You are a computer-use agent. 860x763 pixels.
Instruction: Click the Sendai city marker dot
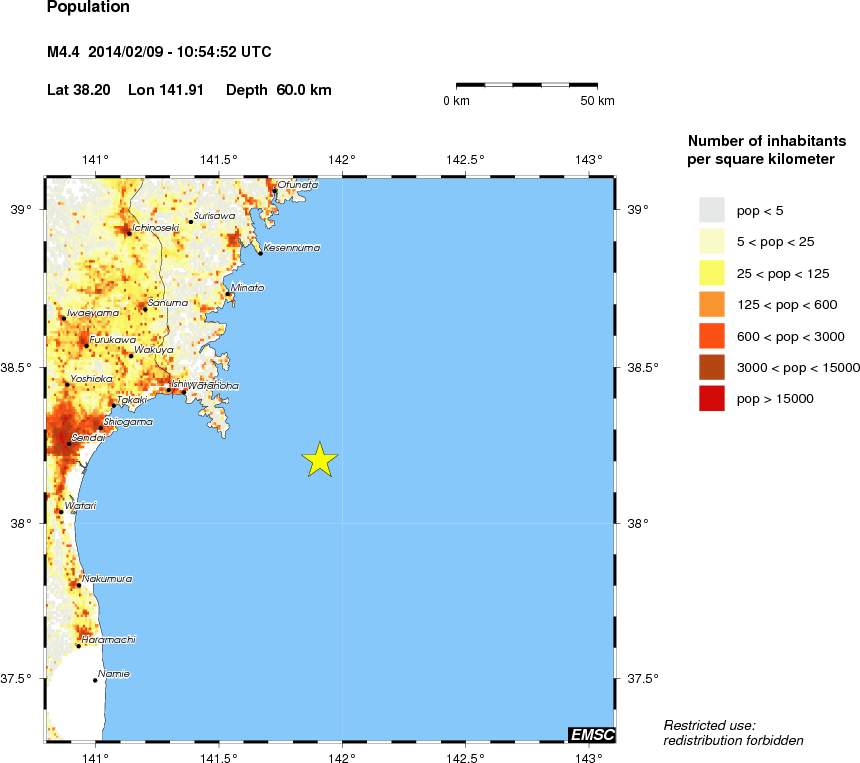(x=69, y=444)
